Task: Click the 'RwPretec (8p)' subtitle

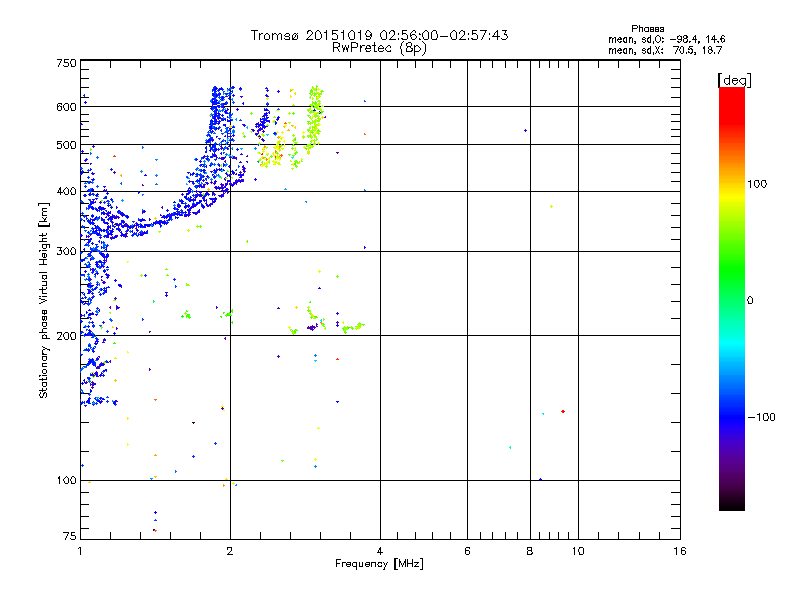Action: click(x=379, y=48)
